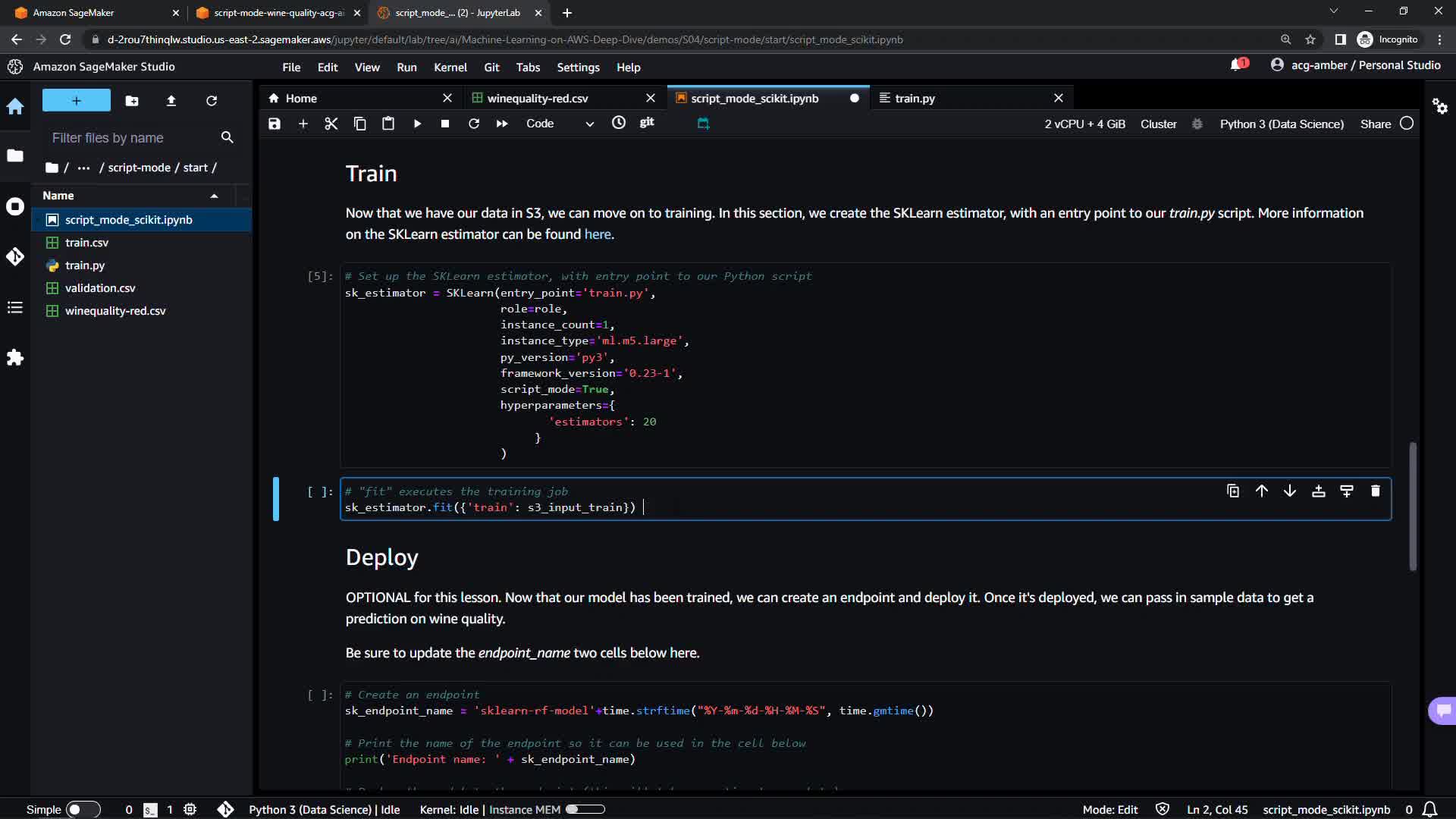
Task: Toggle Simple interface mode switch
Action: point(83,809)
